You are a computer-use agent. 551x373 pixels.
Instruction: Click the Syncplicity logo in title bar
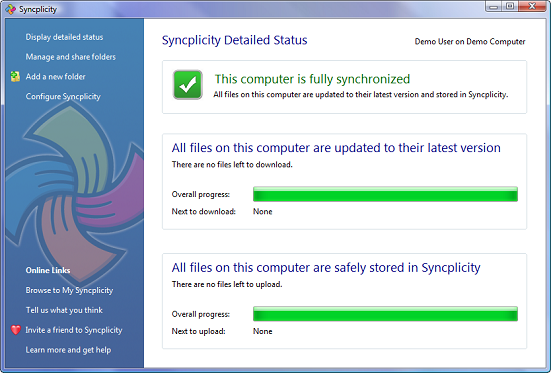click(11, 9)
